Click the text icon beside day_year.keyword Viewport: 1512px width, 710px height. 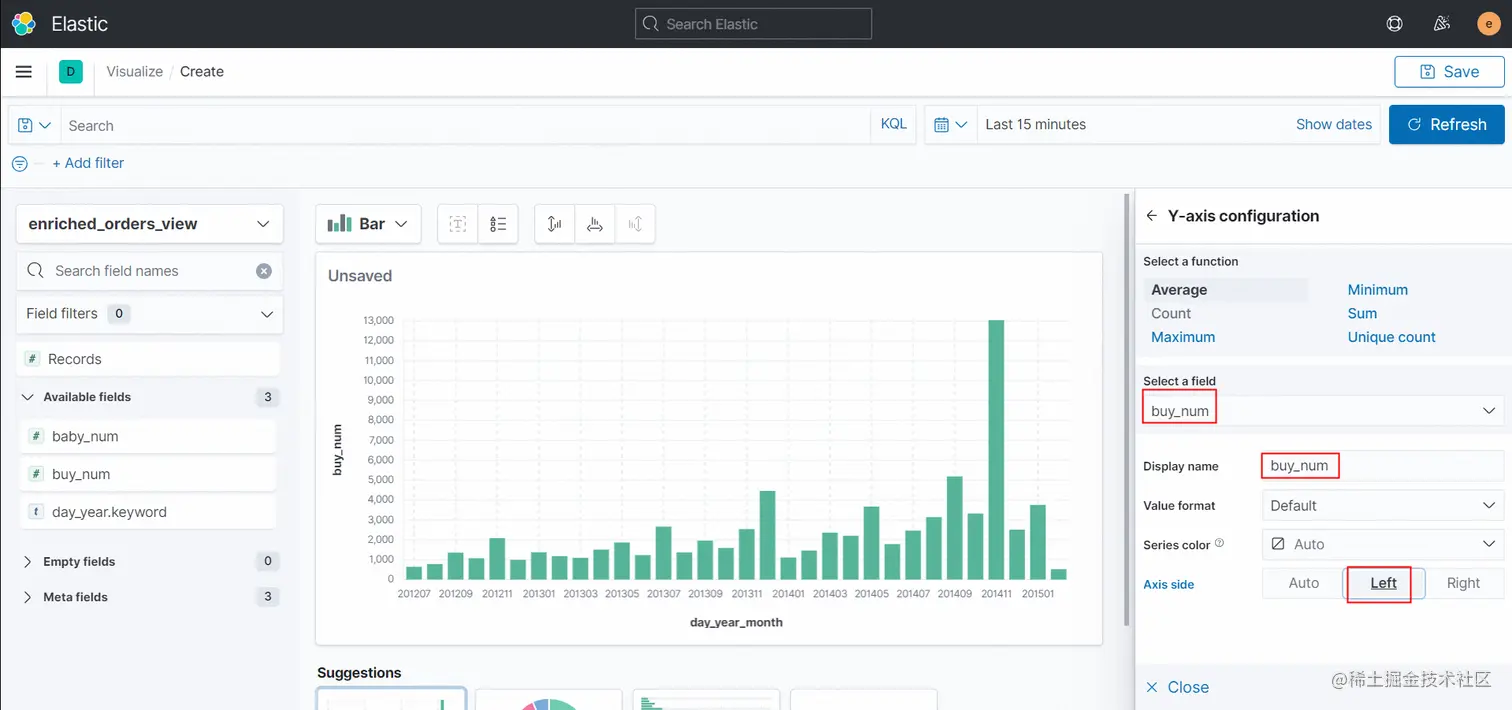point(36,512)
